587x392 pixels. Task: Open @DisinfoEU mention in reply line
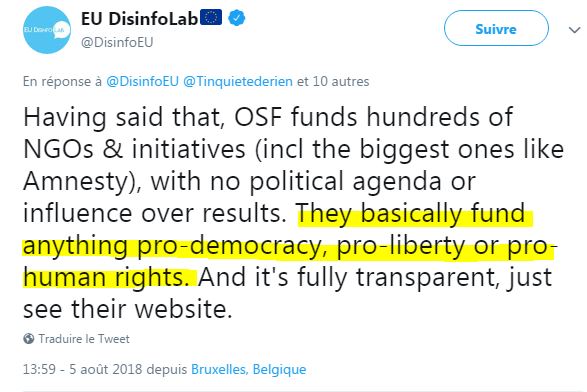[143, 81]
